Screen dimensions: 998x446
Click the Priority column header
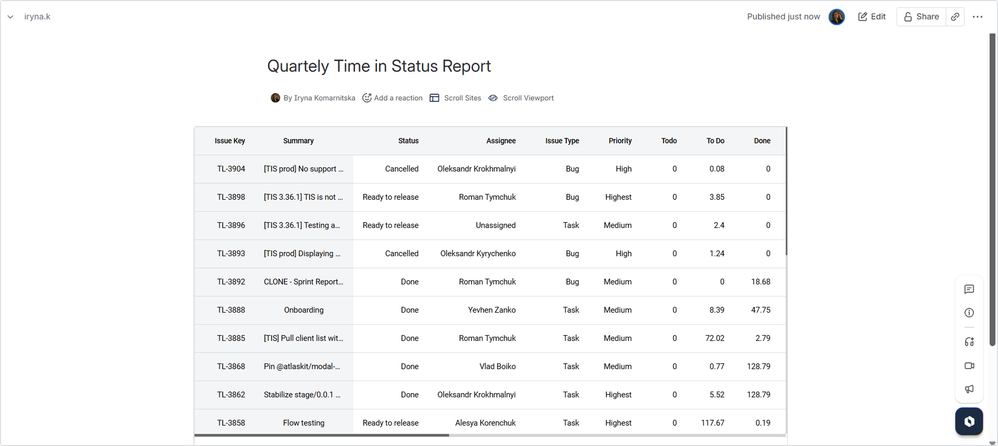(620, 141)
